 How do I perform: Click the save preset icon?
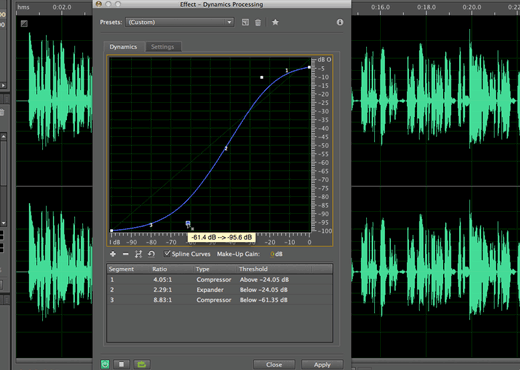245,22
